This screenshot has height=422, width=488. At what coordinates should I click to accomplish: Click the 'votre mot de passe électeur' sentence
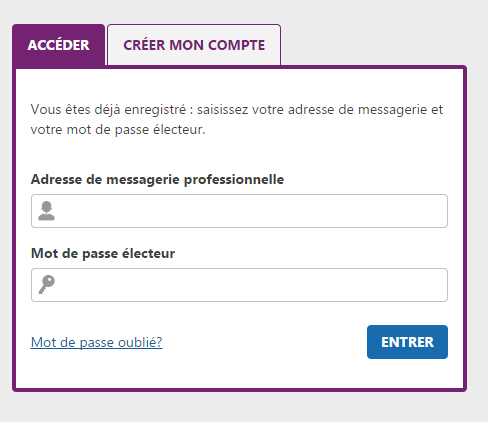(x=118, y=130)
